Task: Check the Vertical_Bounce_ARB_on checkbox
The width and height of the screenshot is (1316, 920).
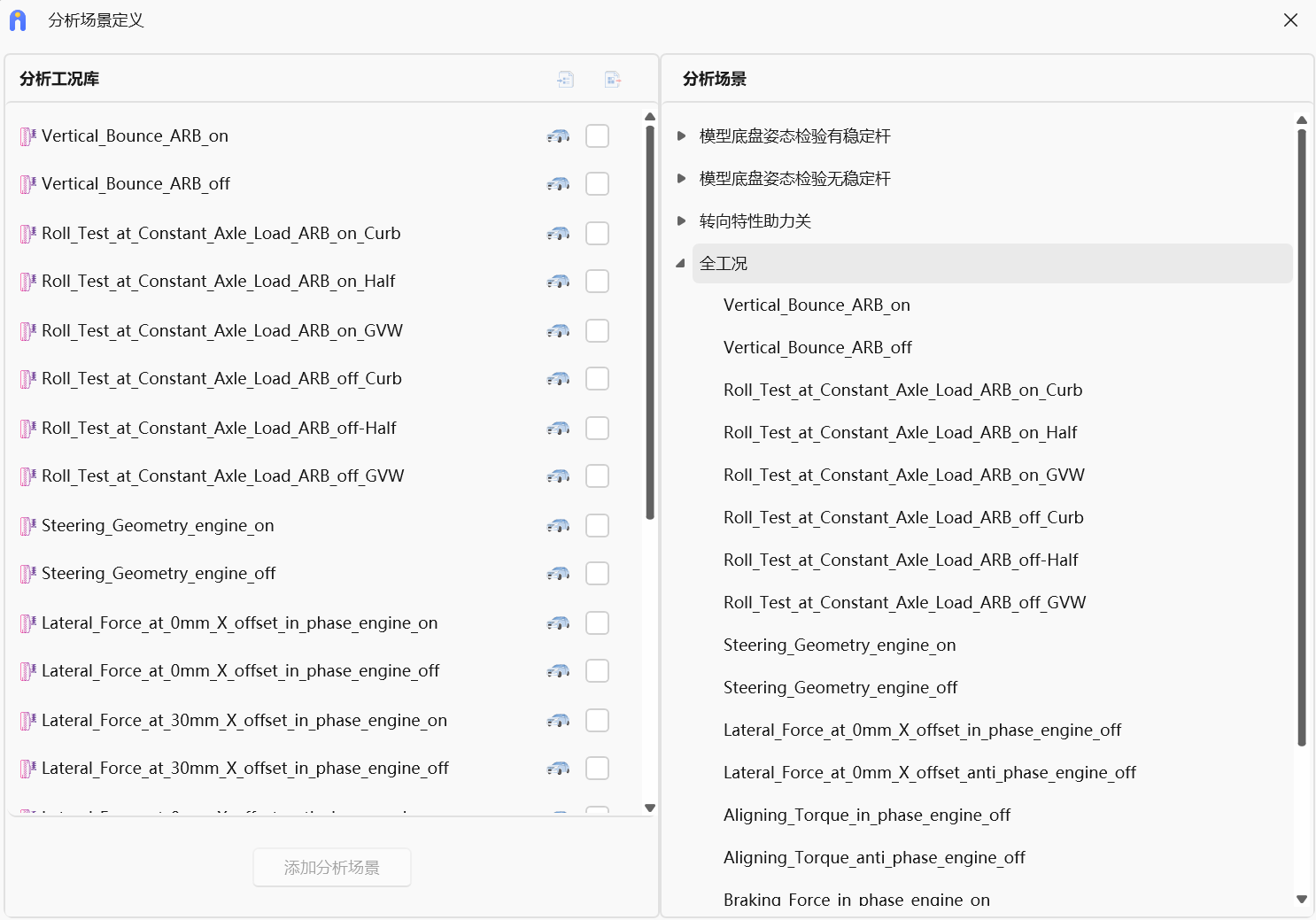Action: [x=598, y=136]
